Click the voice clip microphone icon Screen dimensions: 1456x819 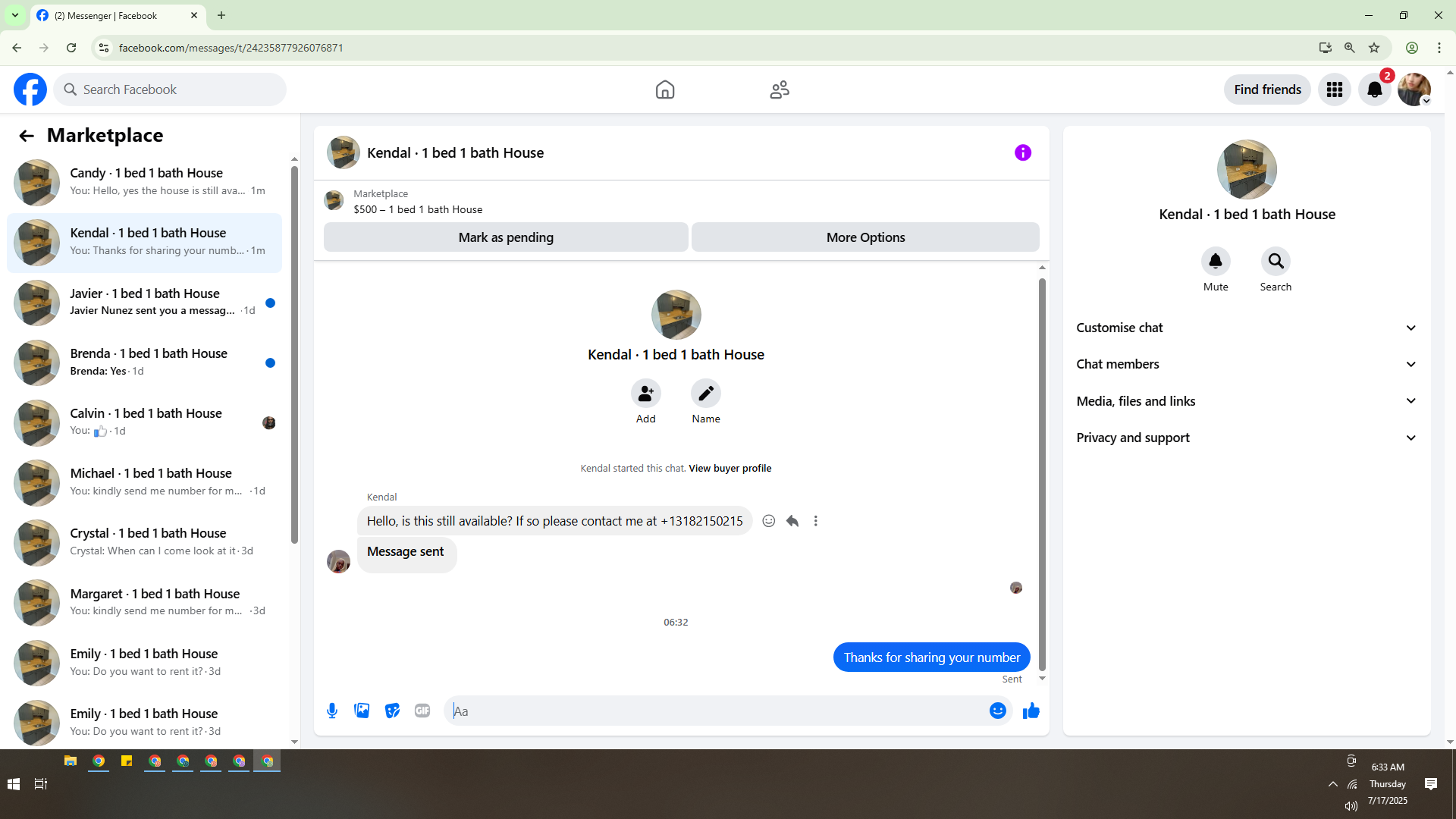point(332,711)
